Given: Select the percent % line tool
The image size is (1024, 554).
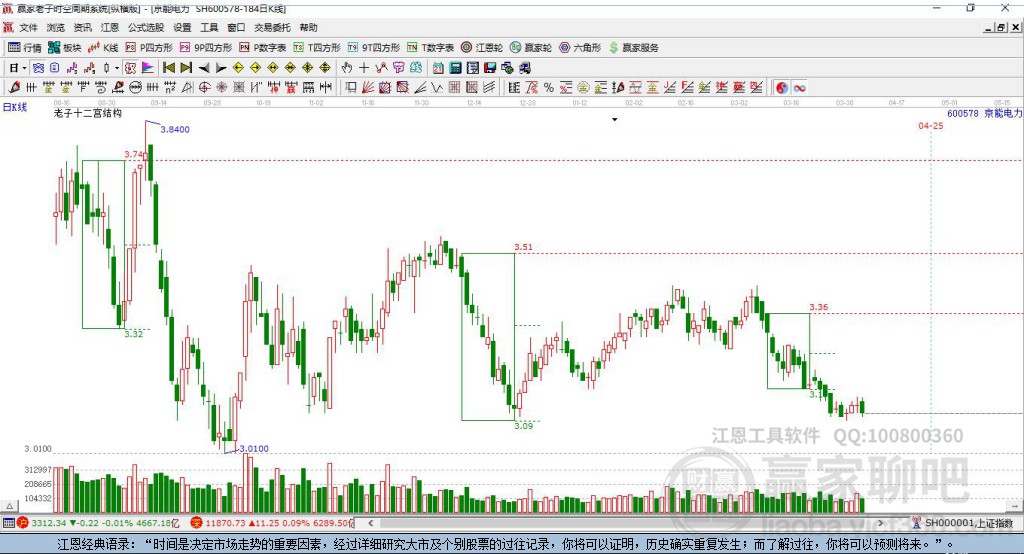Looking at the screenshot, I should [x=549, y=87].
